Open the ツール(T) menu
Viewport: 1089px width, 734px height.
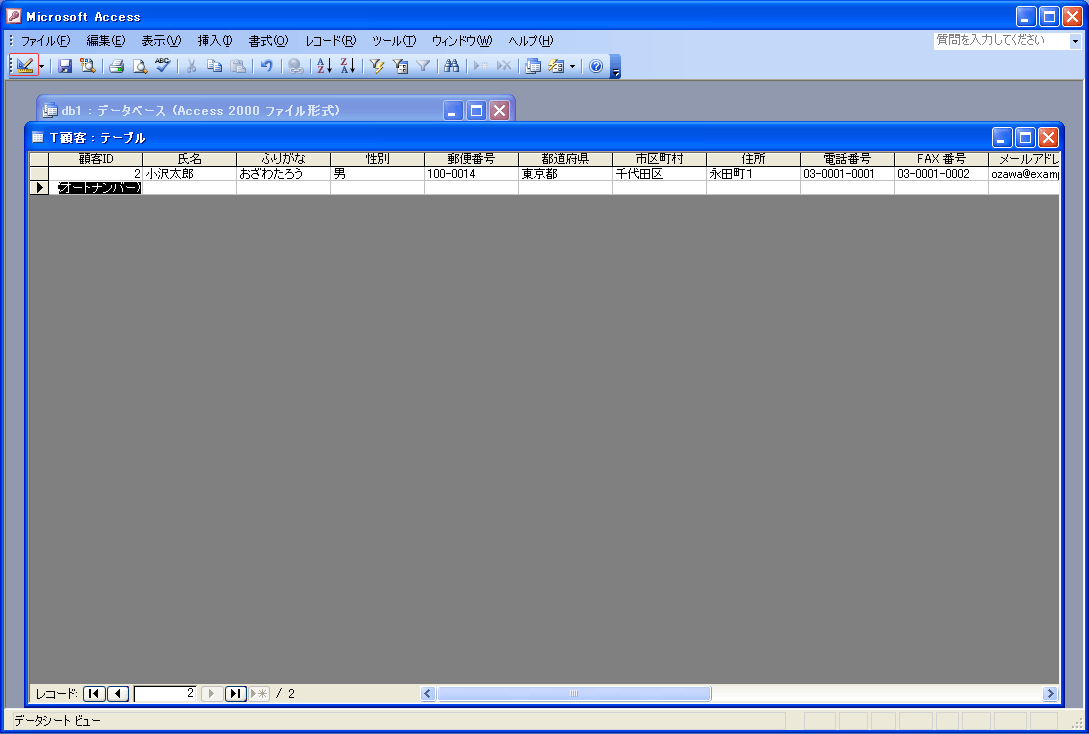click(x=394, y=41)
